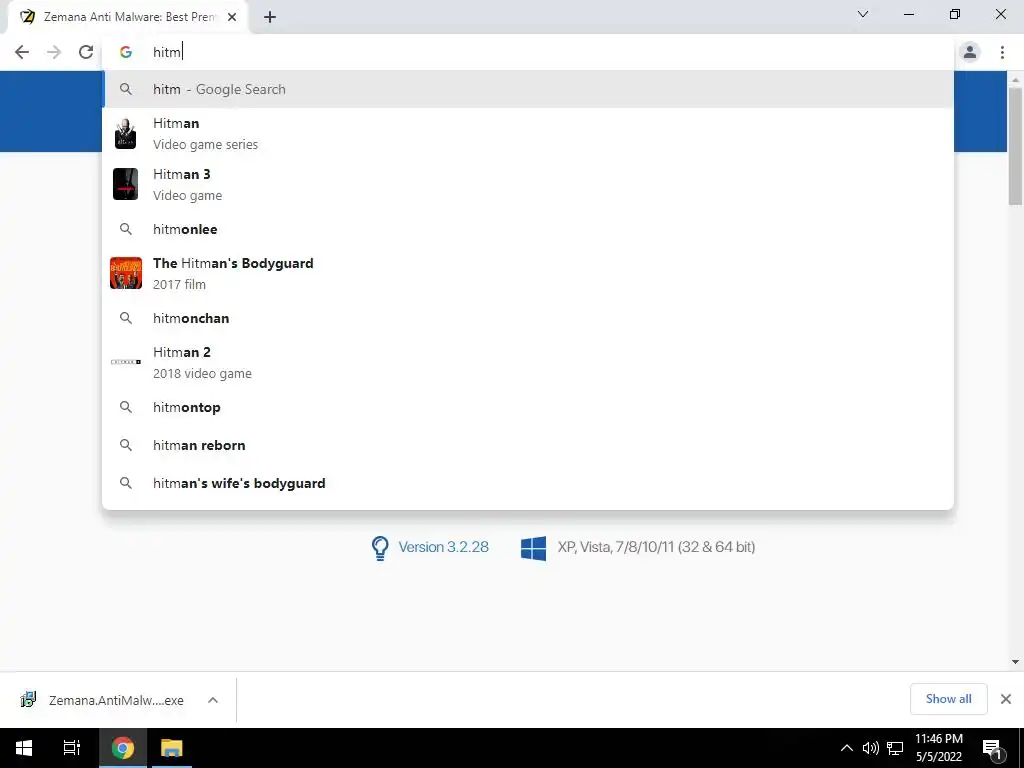Open File Explorer from the taskbar

click(x=172, y=748)
